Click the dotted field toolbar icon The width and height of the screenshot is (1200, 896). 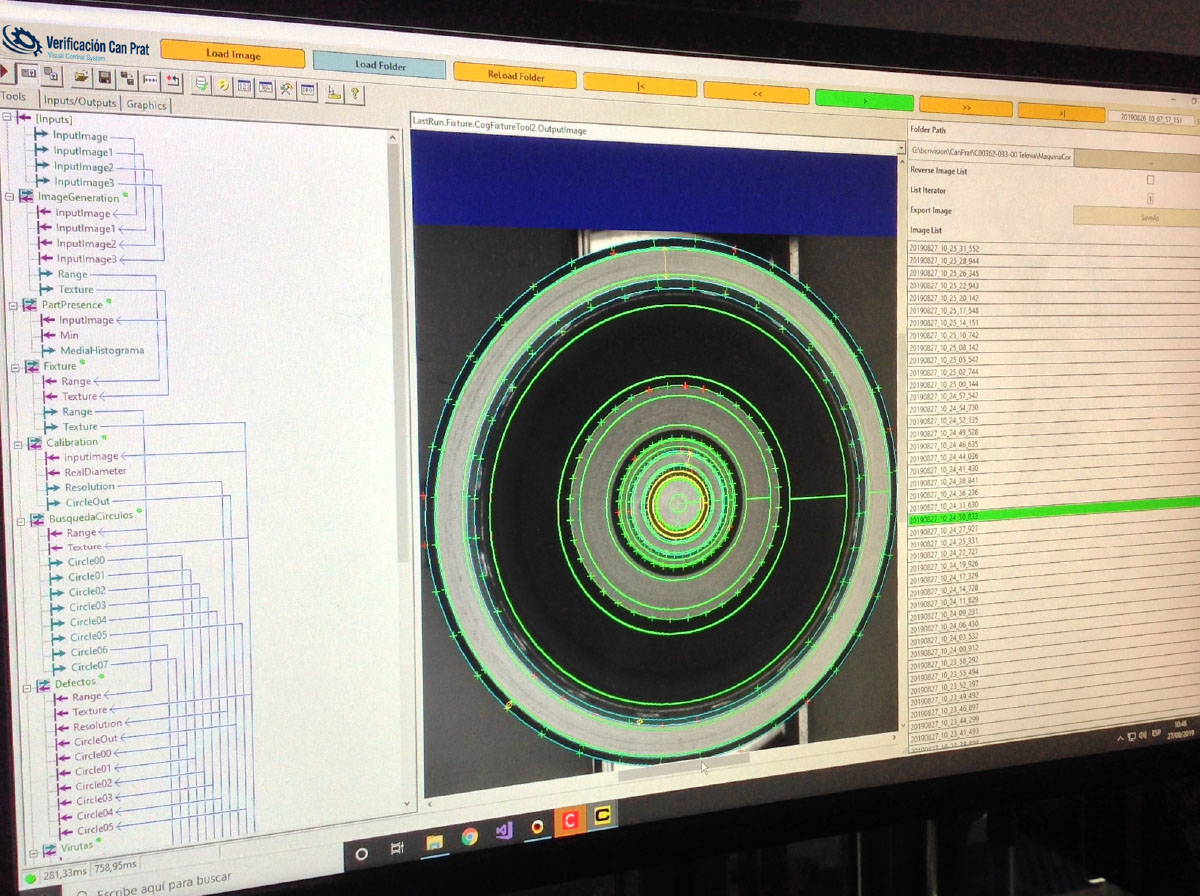(x=150, y=80)
